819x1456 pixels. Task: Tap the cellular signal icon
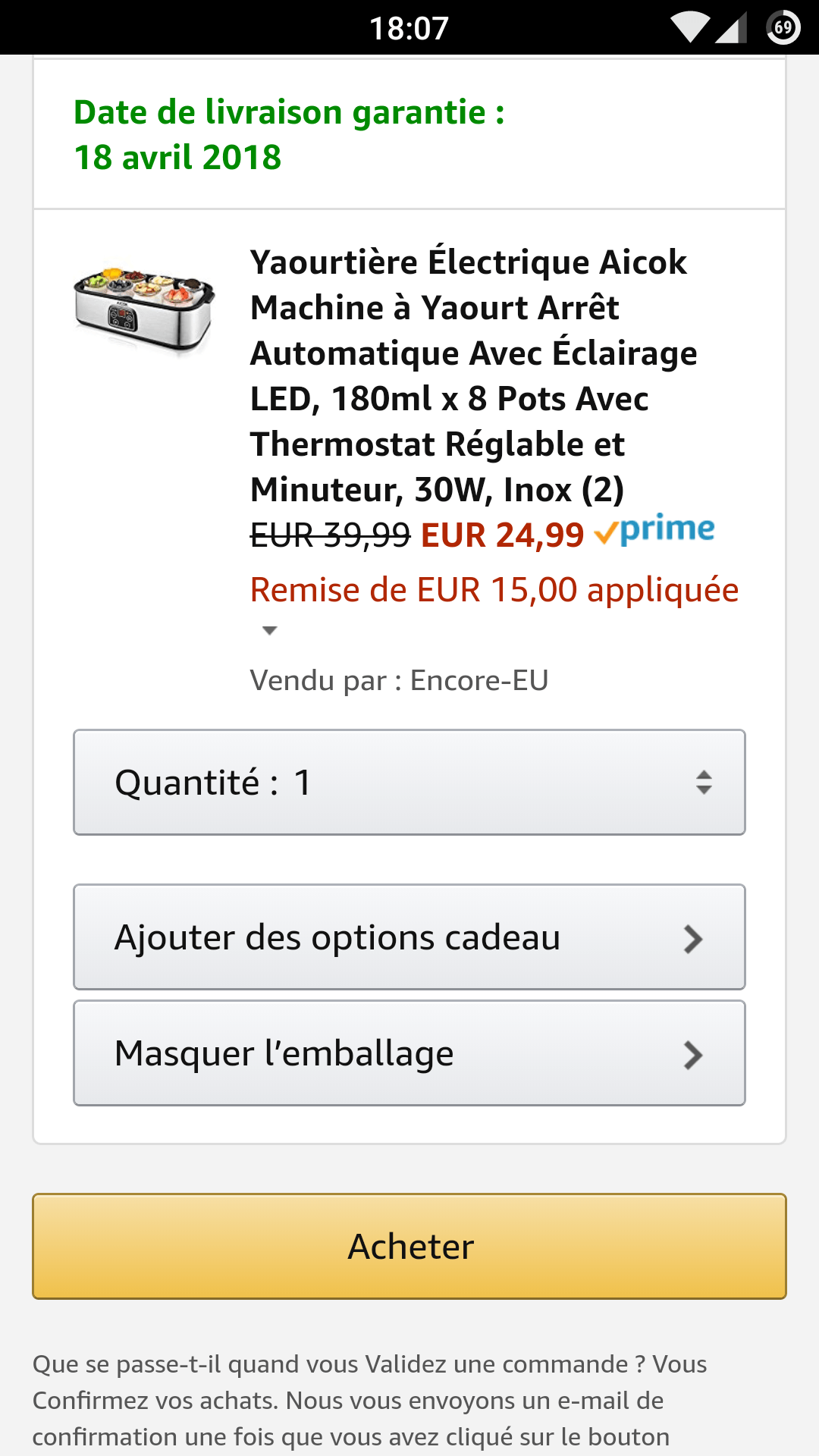coord(732,28)
